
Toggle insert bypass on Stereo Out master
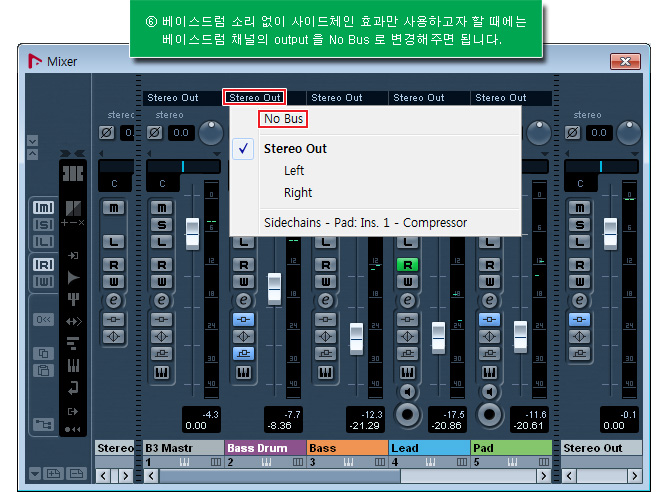click(x=579, y=319)
